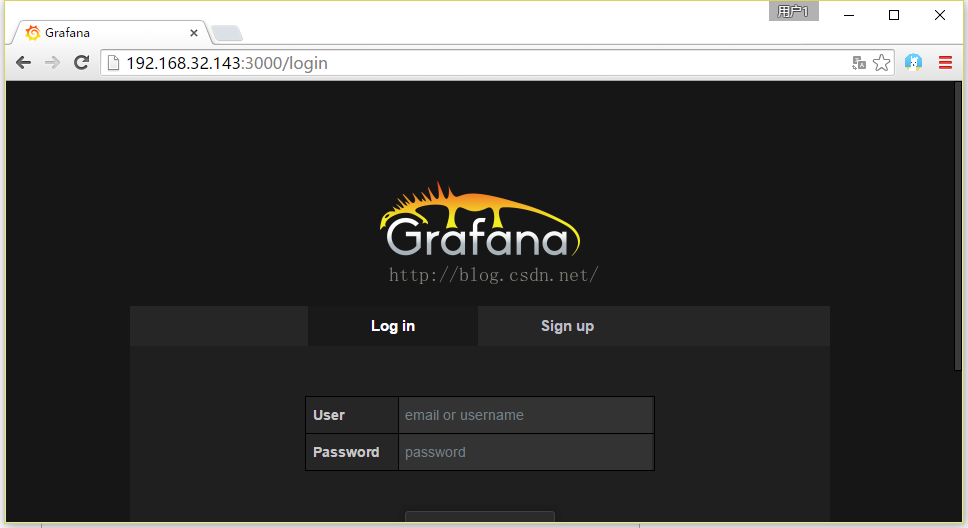Click the Grafana logo

480,220
